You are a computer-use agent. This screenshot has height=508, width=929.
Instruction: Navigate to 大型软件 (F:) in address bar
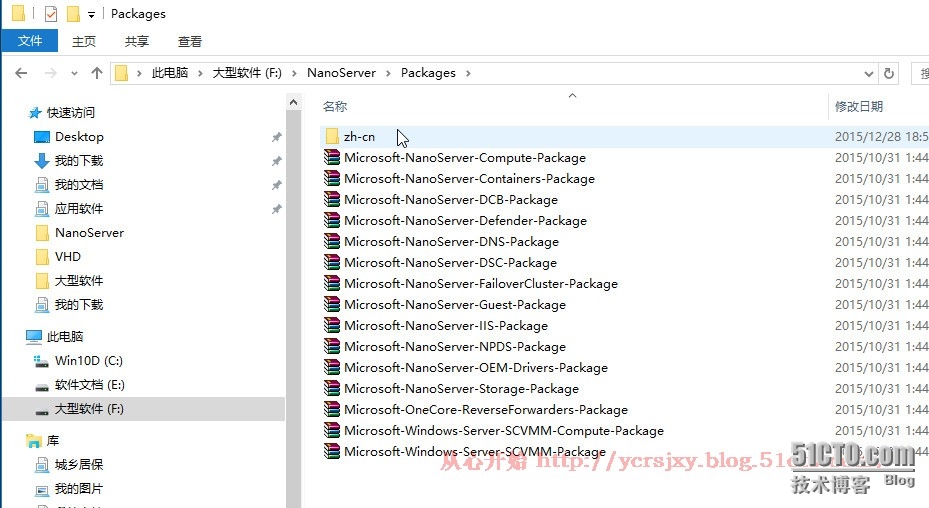coord(247,73)
